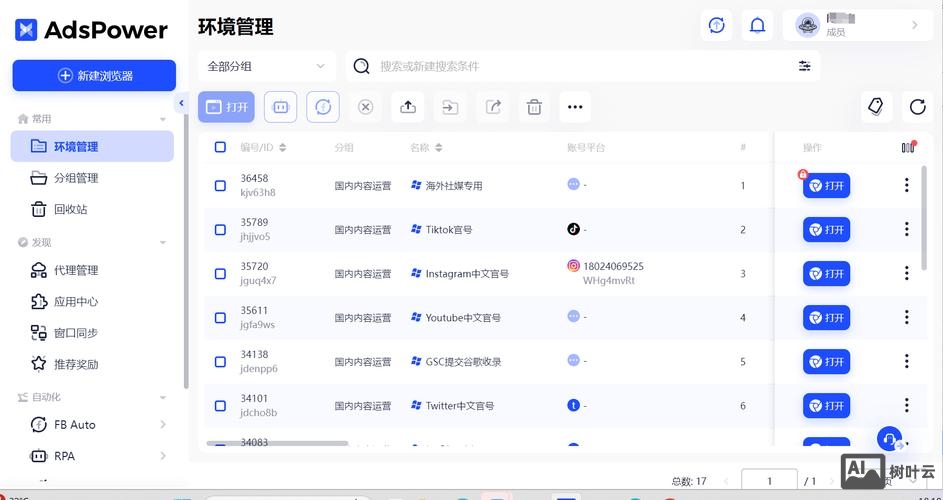Open 代理管理 in the sidebar
The height and width of the screenshot is (500, 943).
92,270
